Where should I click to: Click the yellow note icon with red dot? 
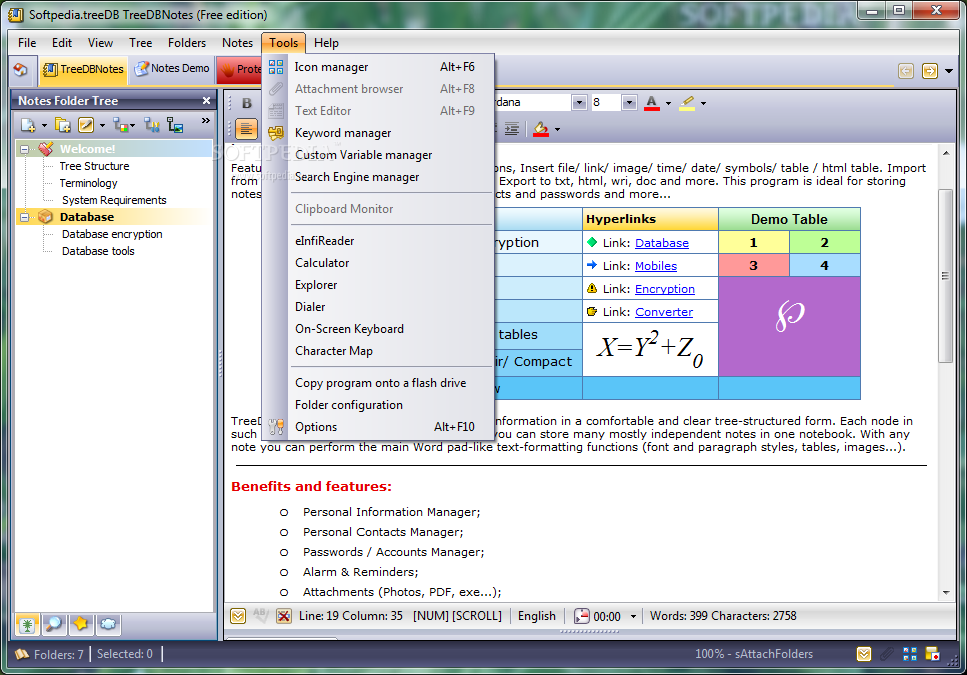click(x=932, y=654)
